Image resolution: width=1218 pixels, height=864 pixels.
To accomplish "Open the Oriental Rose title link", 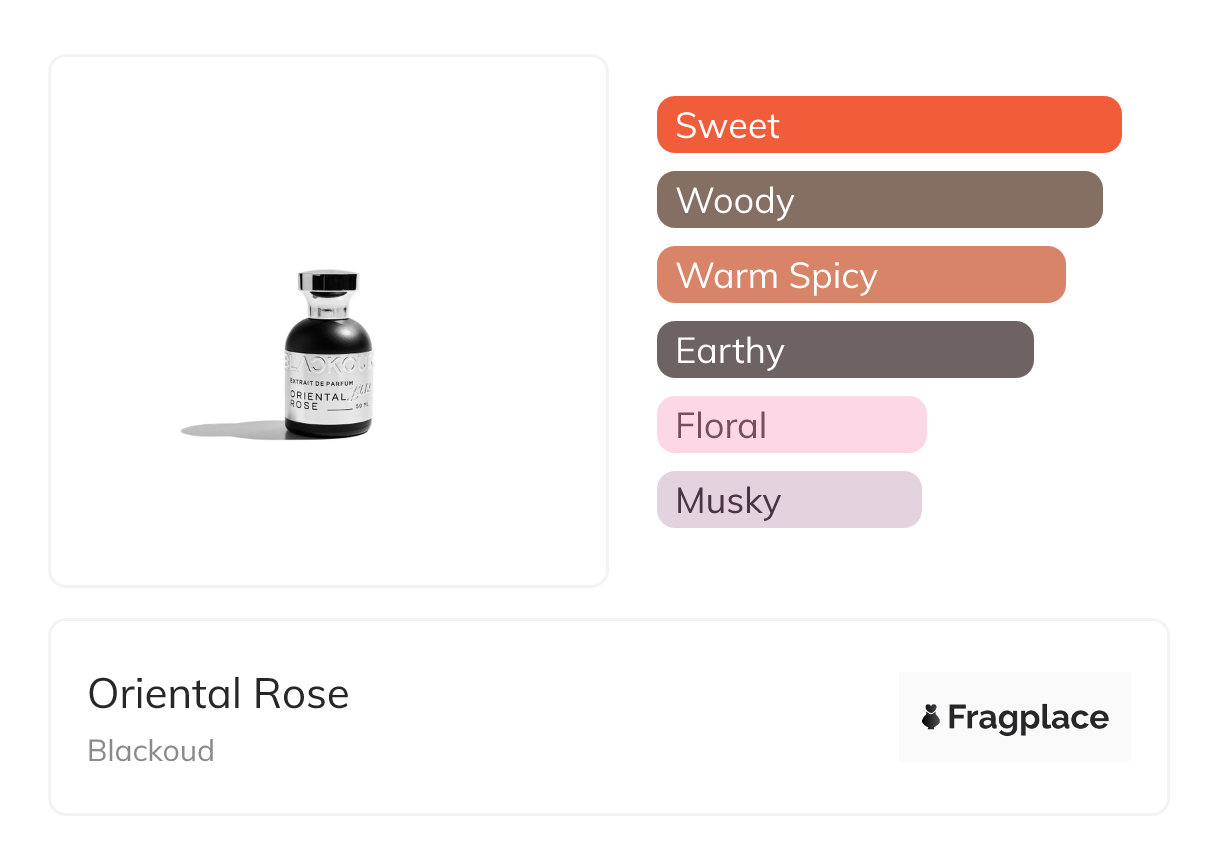I will click(218, 694).
